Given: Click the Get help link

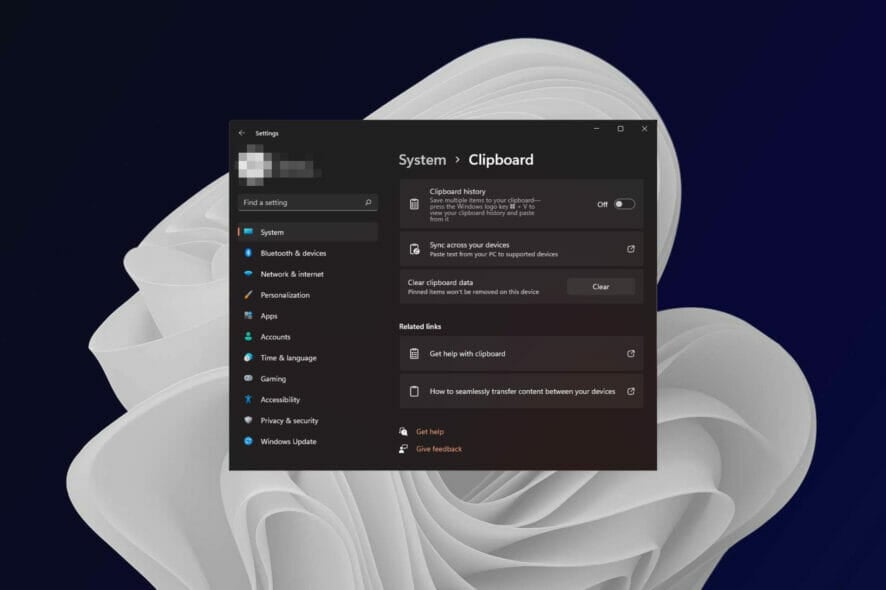Looking at the screenshot, I should (430, 431).
